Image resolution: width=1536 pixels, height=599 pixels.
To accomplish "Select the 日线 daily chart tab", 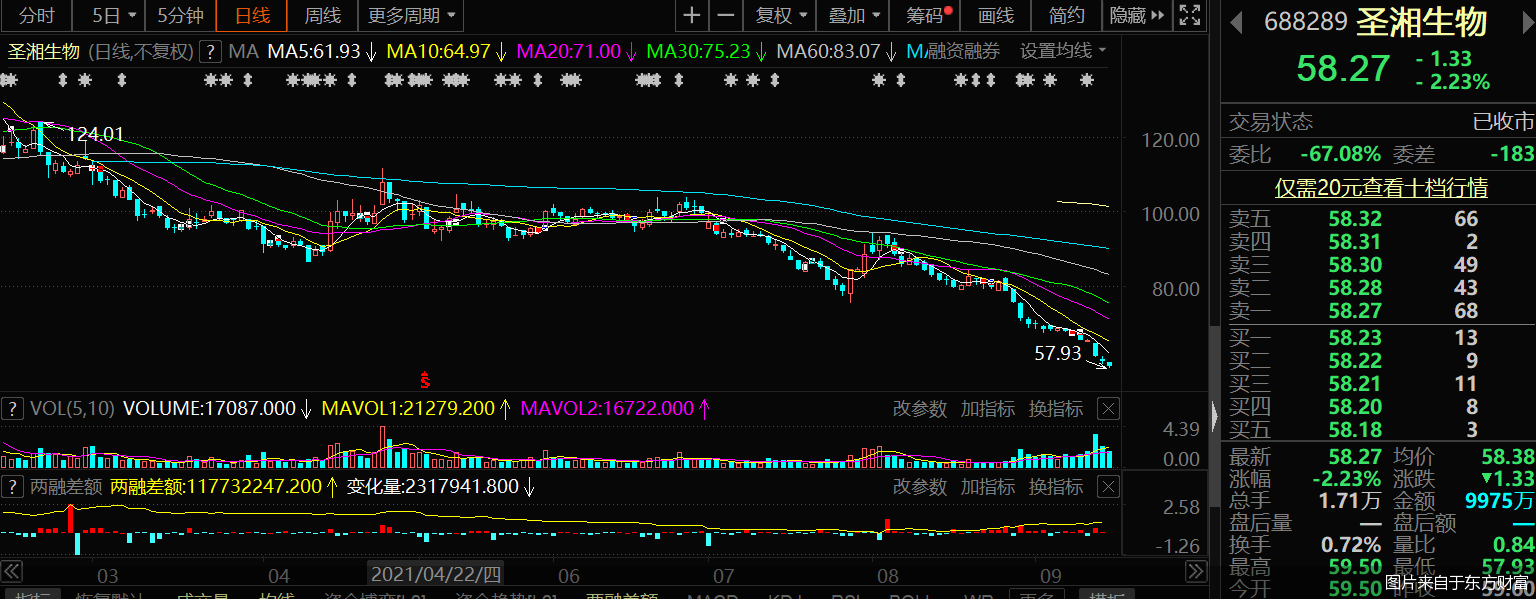I will tap(252, 16).
